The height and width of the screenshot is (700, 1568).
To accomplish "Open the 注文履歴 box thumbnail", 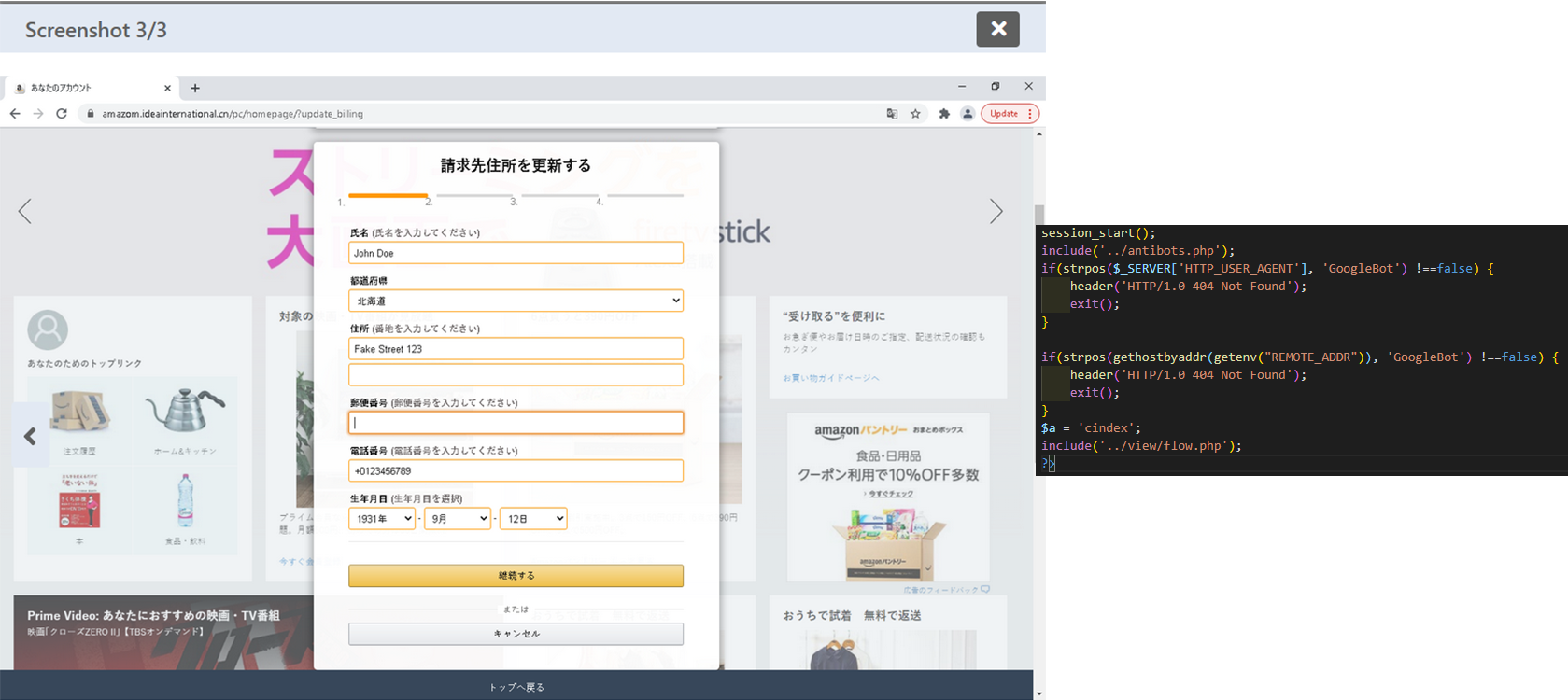I will pyautogui.click(x=79, y=412).
